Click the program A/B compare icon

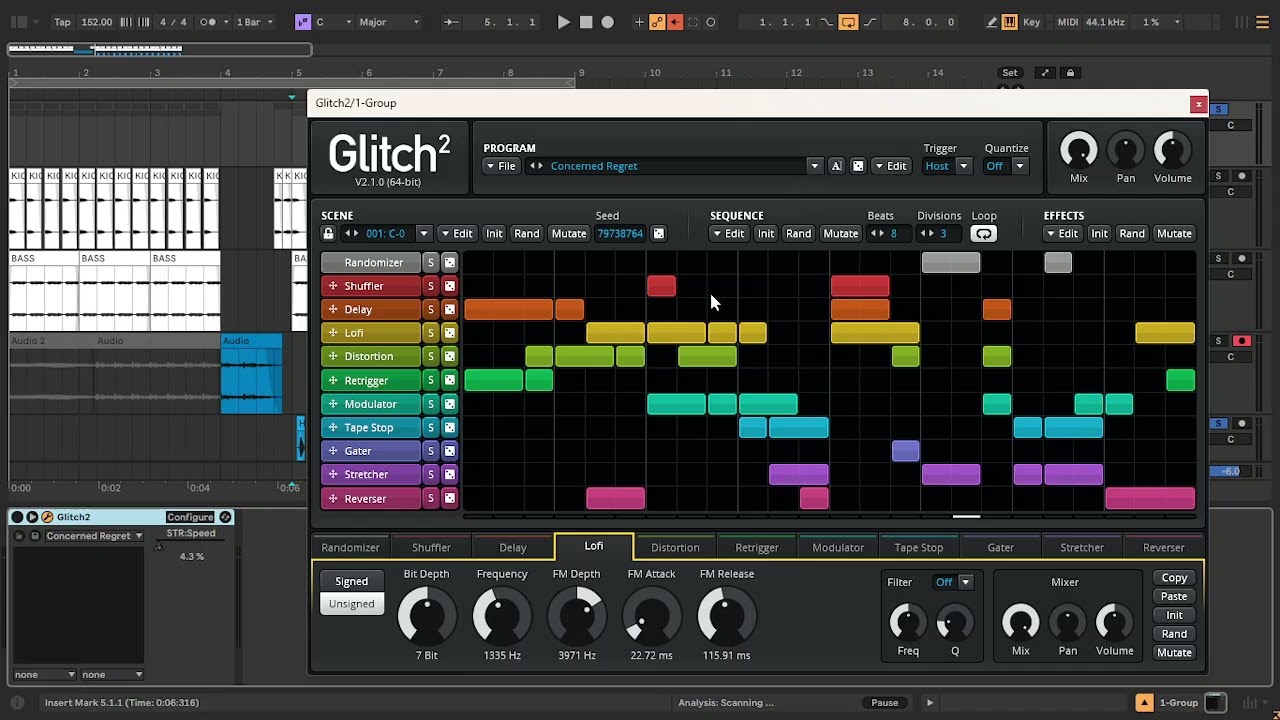(x=836, y=166)
